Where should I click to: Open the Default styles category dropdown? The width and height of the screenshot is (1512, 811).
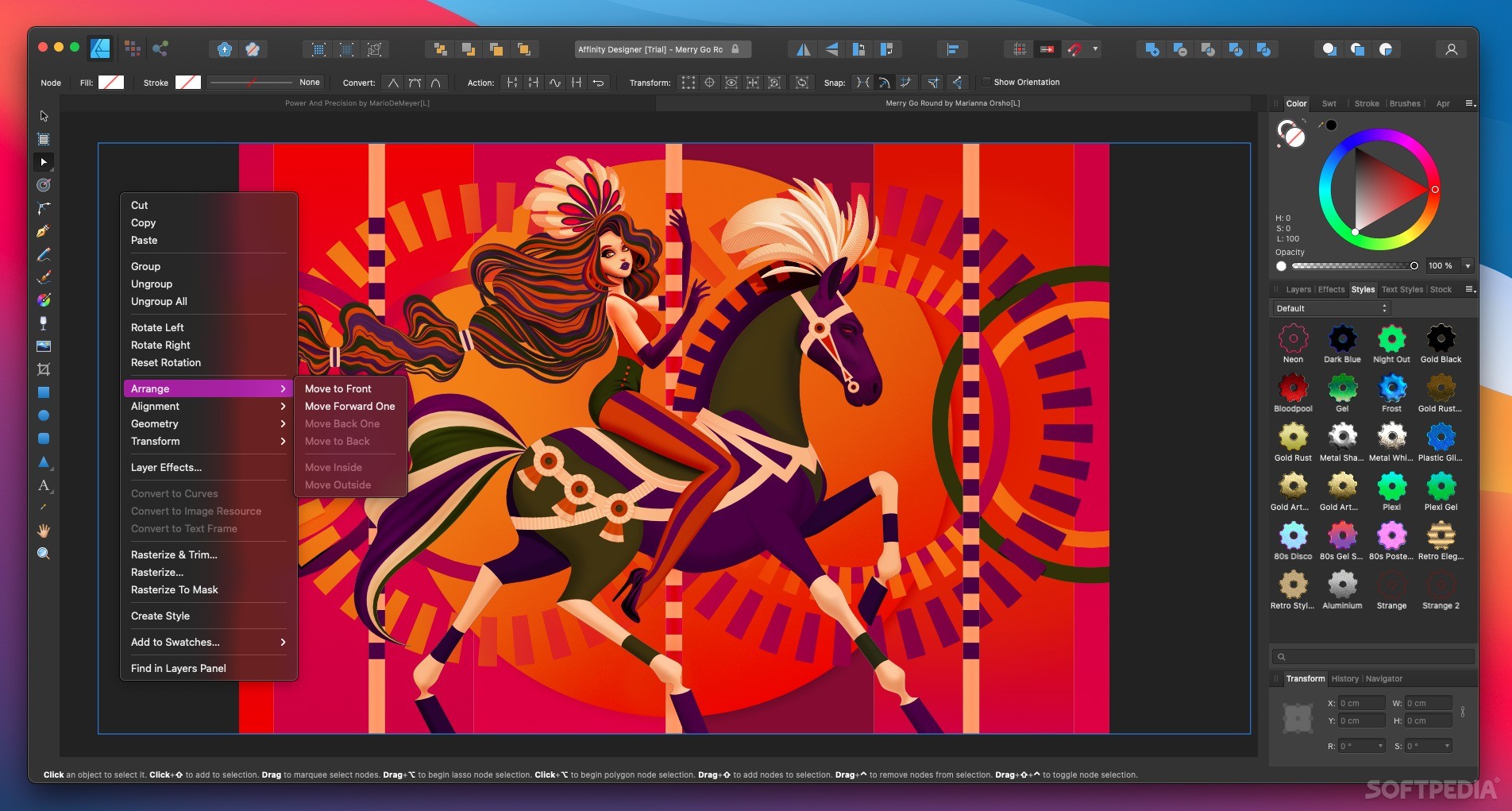coord(1330,308)
